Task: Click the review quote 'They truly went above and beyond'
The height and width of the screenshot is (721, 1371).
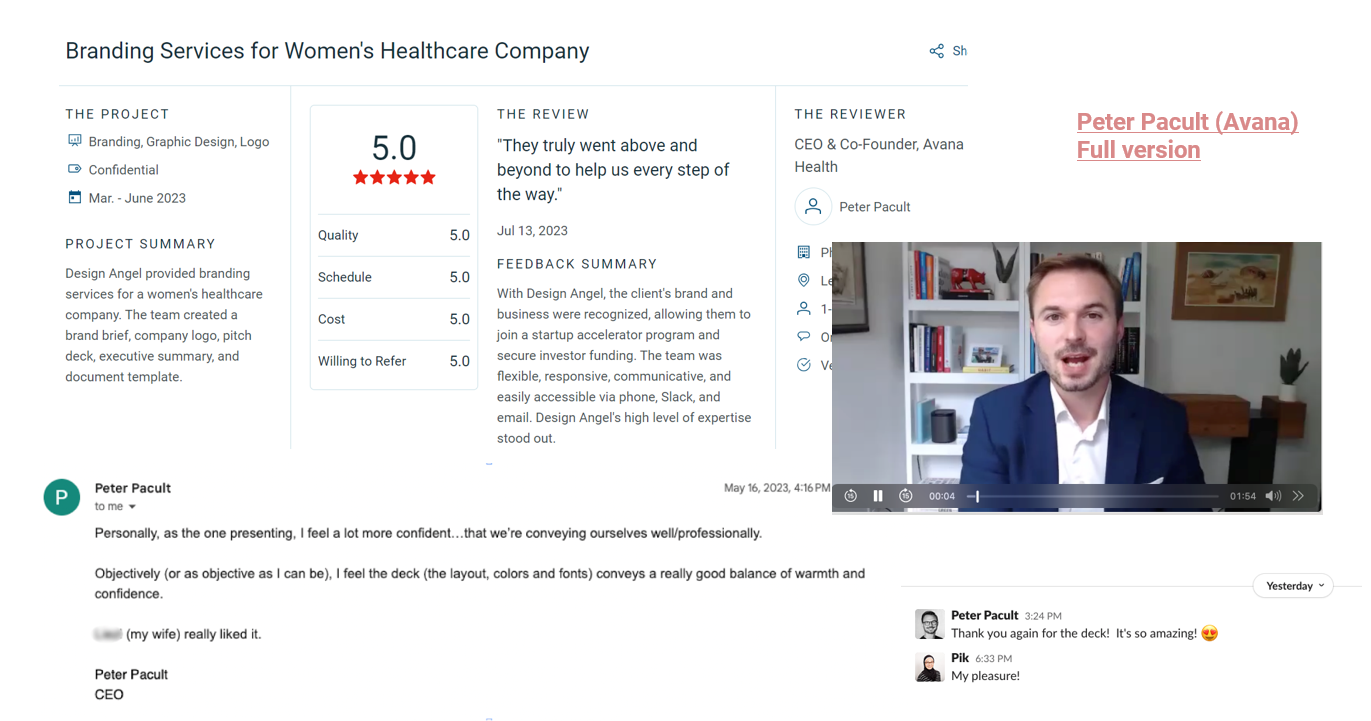Action: [613, 169]
